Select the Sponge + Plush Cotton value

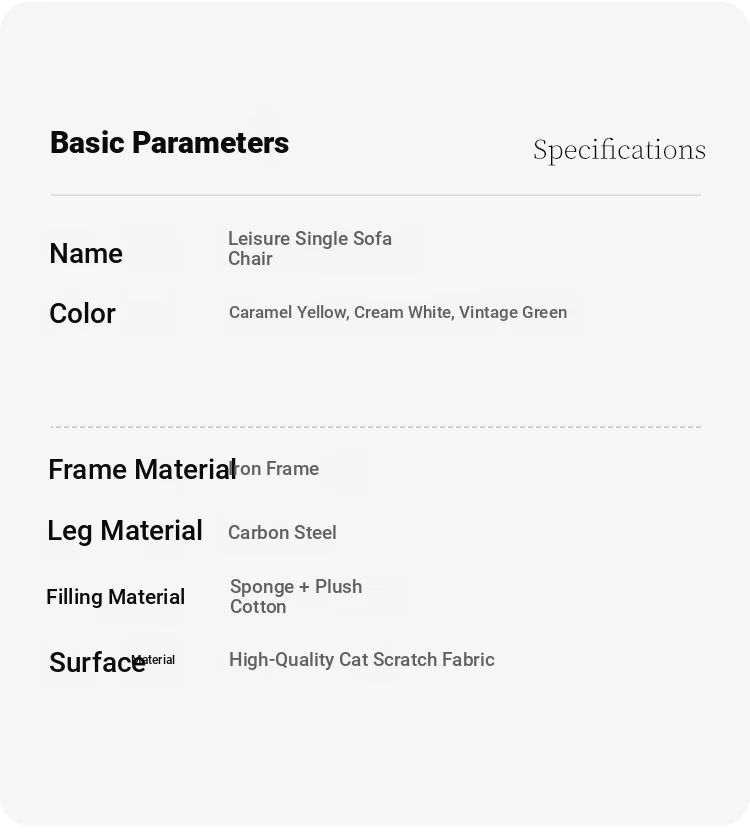point(296,596)
